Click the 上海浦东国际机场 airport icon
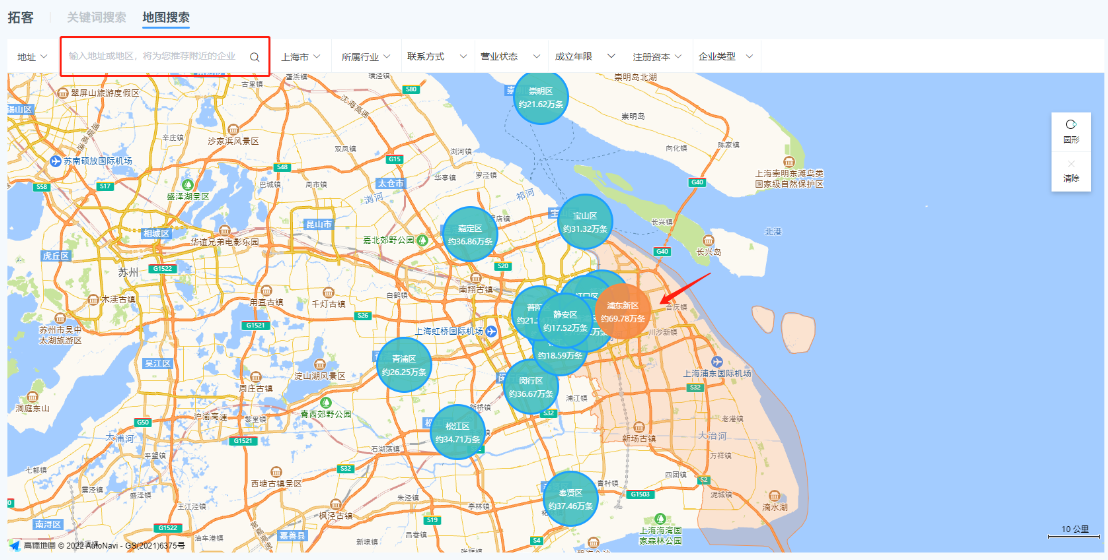Image resolution: width=1108 pixels, height=560 pixels. tap(718, 361)
